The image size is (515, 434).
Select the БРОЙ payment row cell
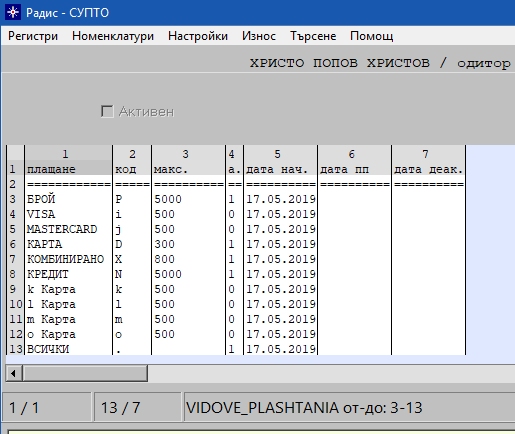[x=68, y=199]
